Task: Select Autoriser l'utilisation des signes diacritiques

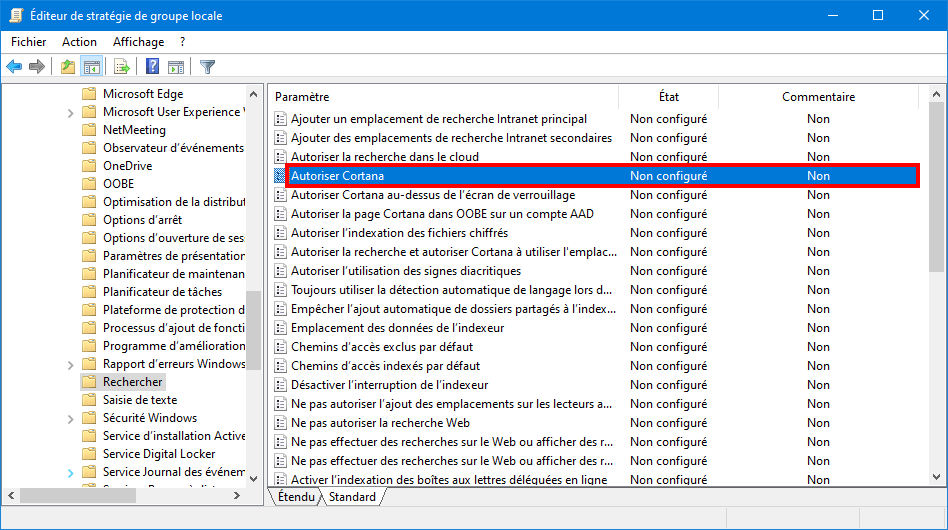Action: click(406, 271)
